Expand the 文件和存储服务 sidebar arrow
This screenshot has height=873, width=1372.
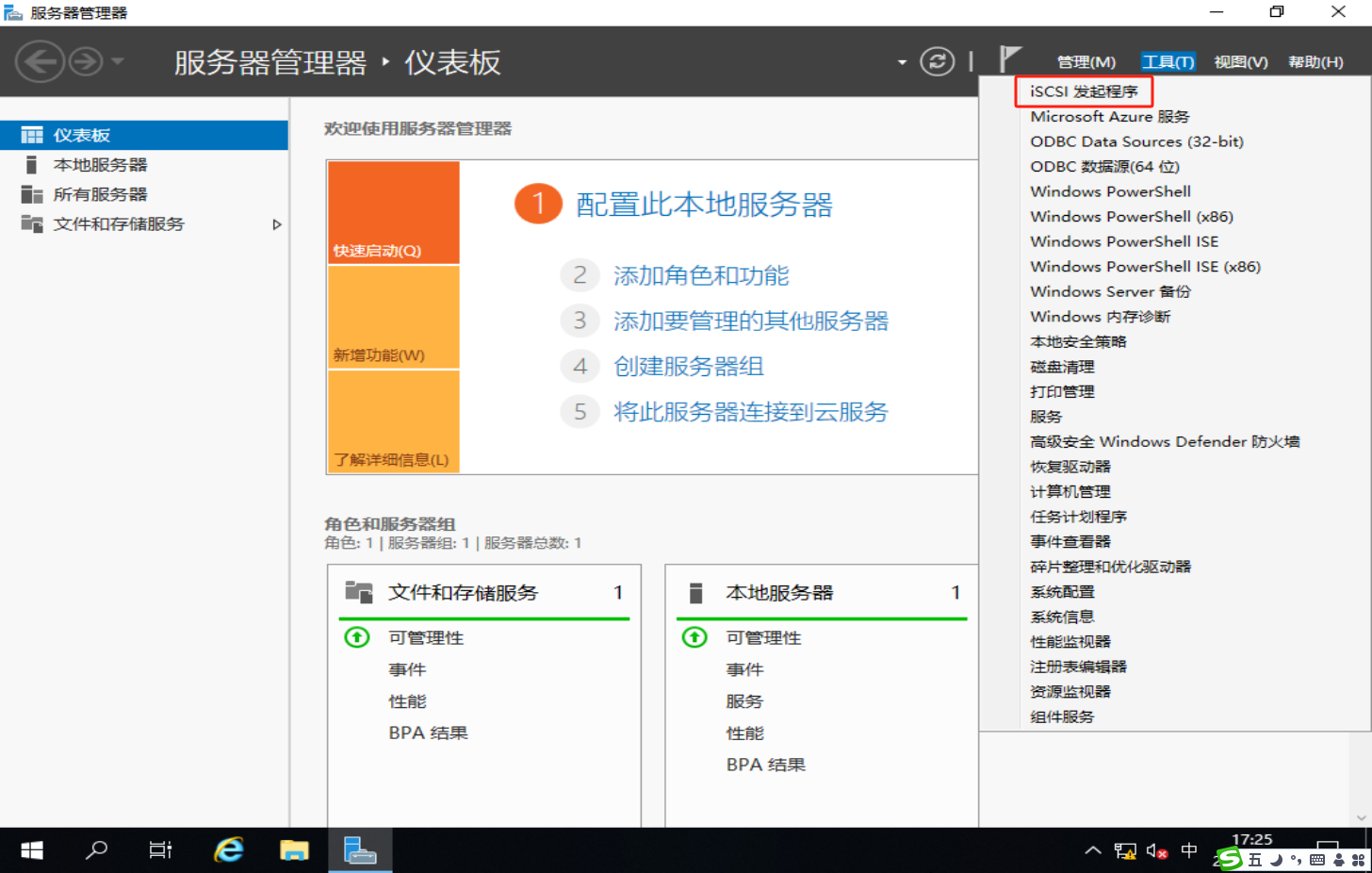coord(276,224)
